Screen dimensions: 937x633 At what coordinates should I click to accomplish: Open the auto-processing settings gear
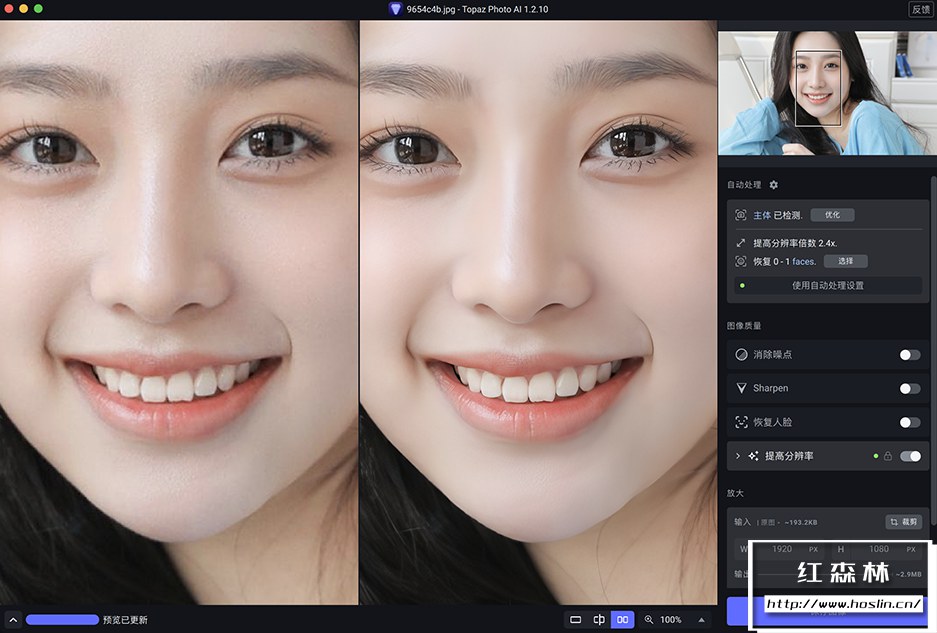[773, 185]
